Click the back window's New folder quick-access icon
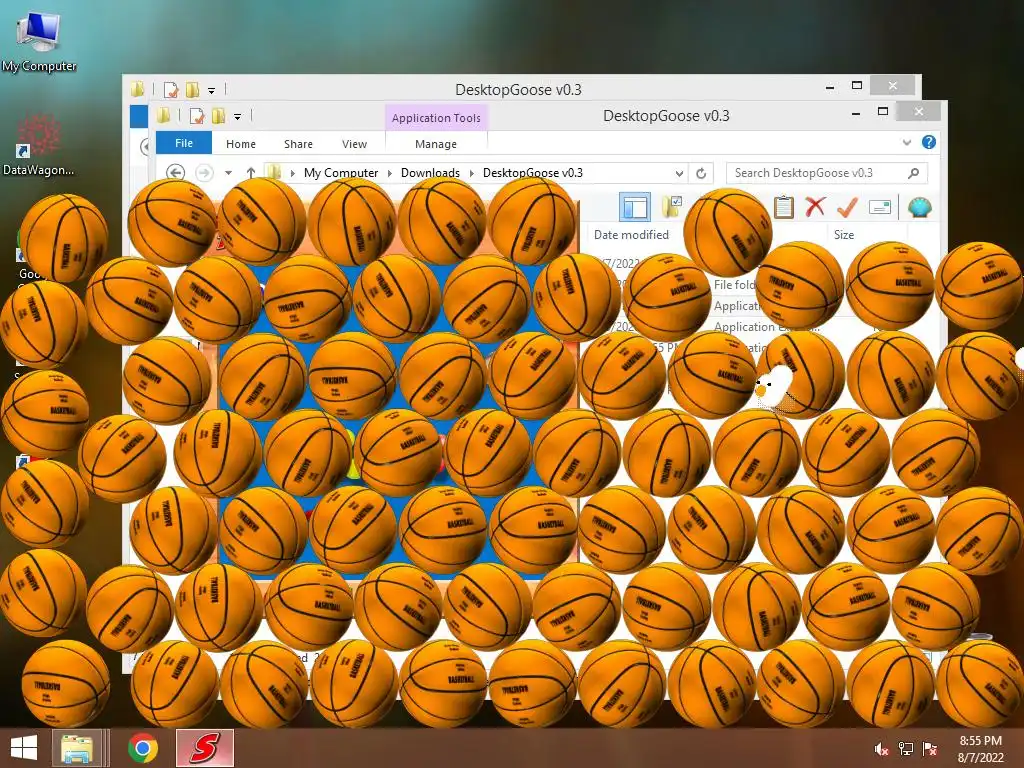The image size is (1024, 768). click(193, 89)
